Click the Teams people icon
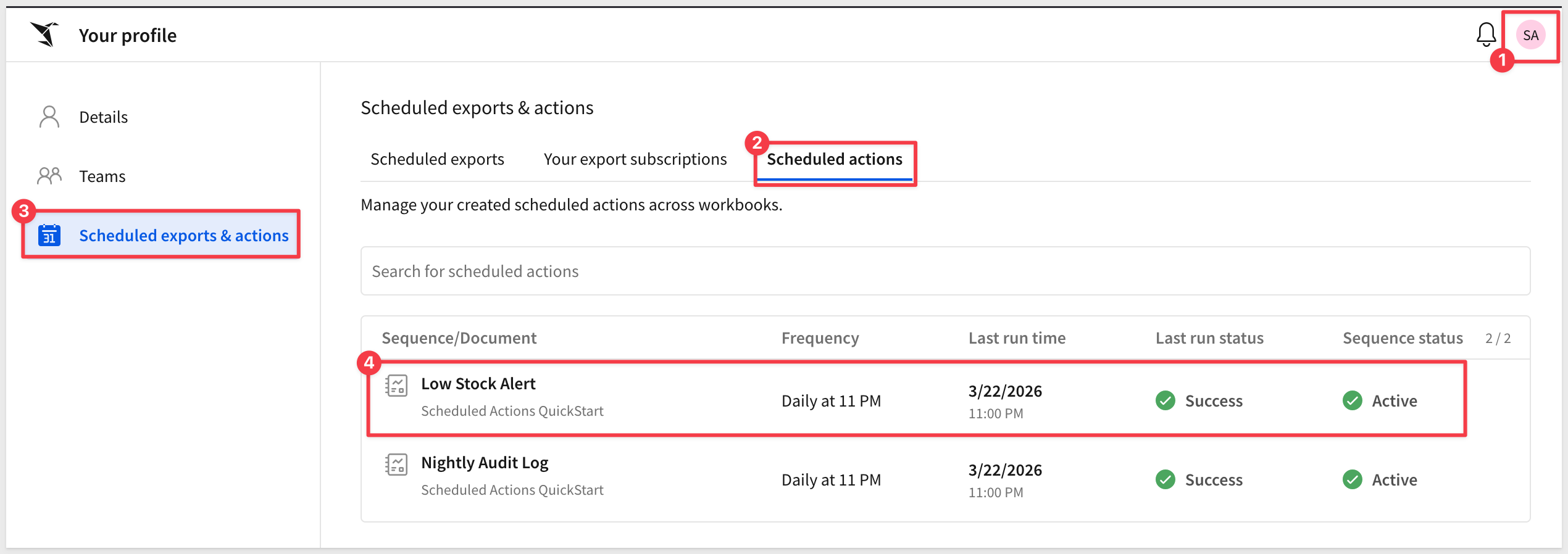 point(49,176)
